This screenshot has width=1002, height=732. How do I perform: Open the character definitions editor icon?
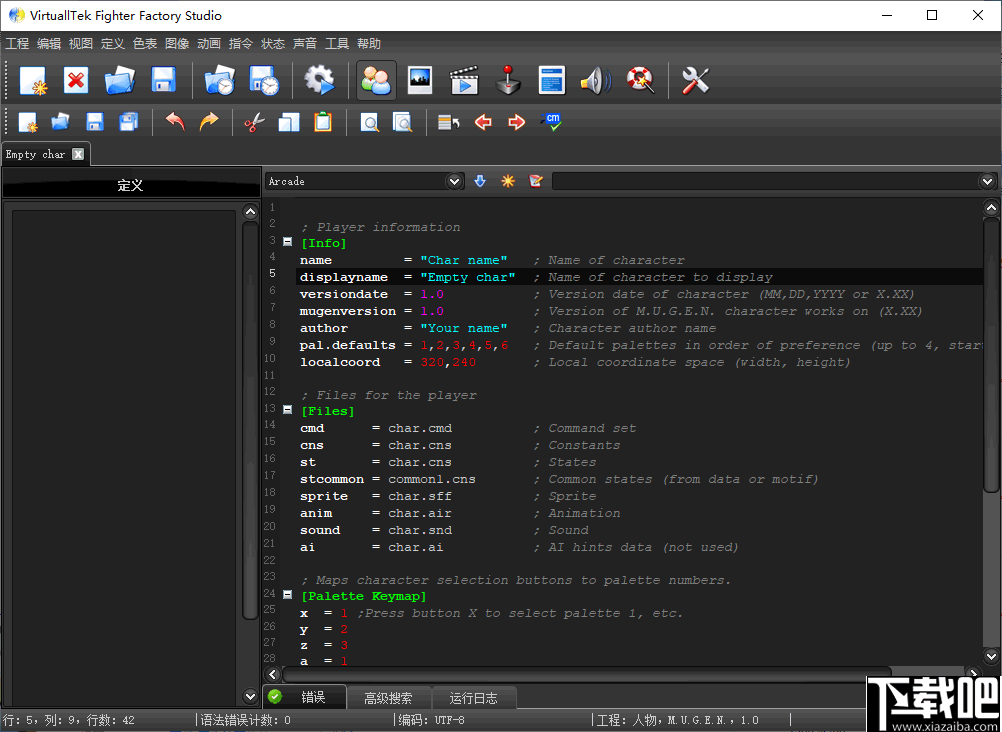[x=376, y=81]
